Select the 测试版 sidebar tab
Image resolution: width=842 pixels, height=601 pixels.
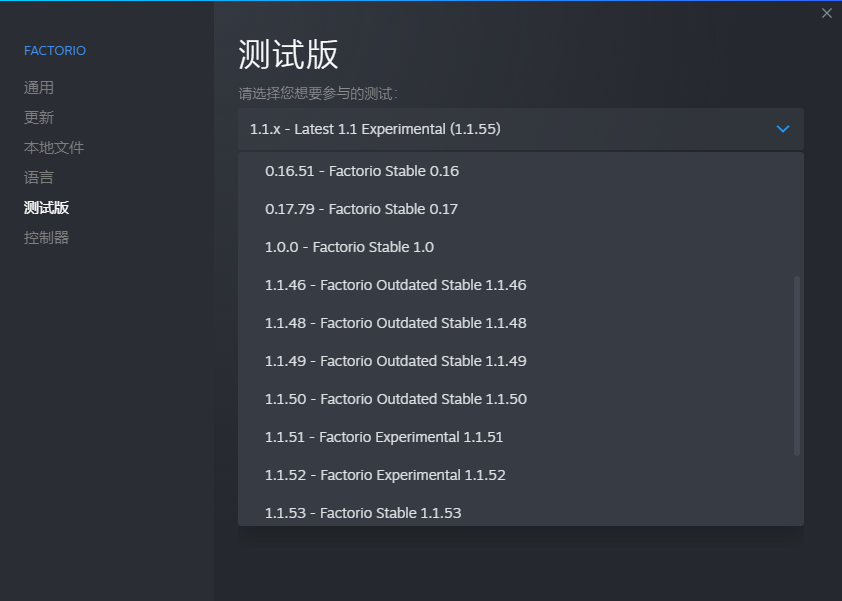point(46,208)
